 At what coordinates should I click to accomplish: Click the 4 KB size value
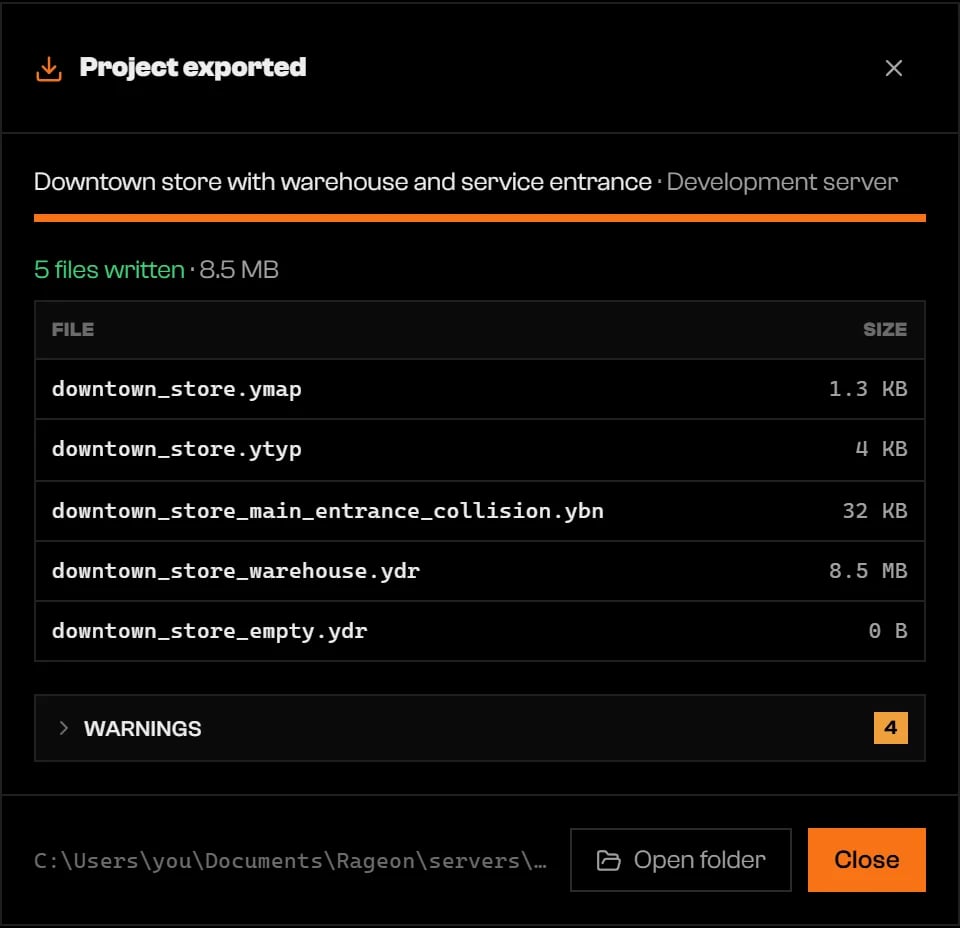881,449
